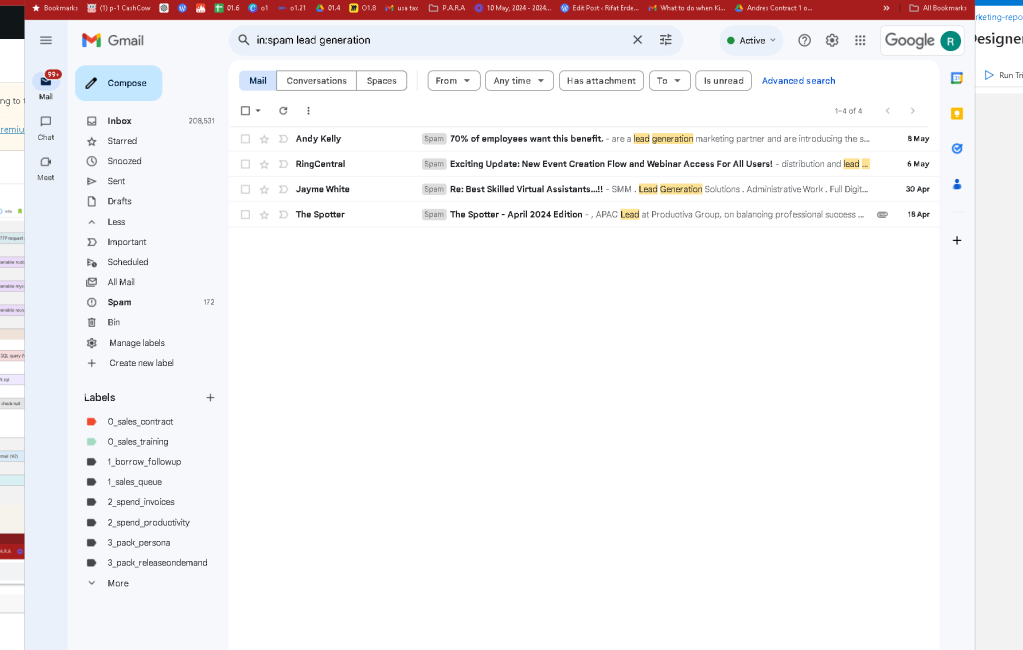Screen dimensions: 1023x650
Task: Expand More labels in the sidebar
Action: [x=117, y=583]
